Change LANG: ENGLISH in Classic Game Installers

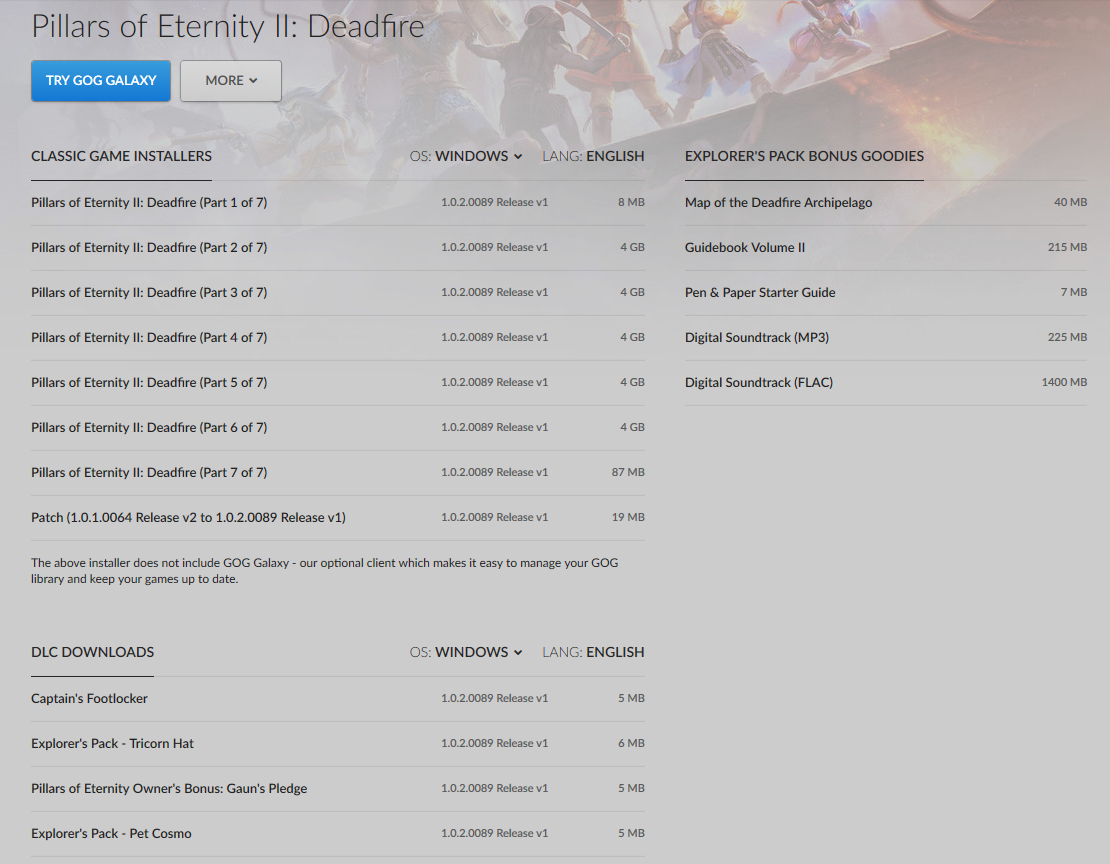click(593, 156)
